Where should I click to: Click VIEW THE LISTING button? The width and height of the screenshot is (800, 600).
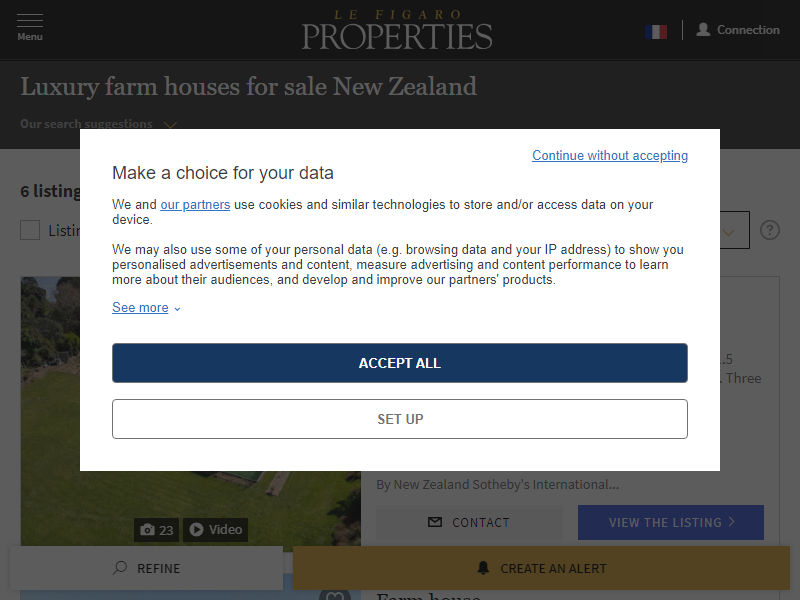click(671, 522)
